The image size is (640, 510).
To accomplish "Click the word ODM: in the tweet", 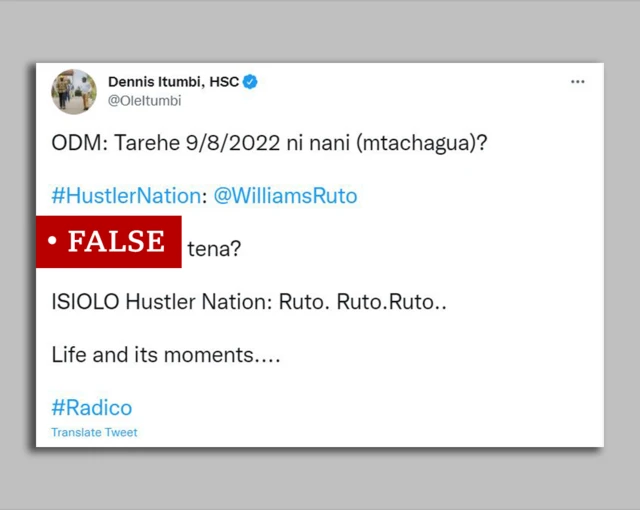I will (80, 143).
